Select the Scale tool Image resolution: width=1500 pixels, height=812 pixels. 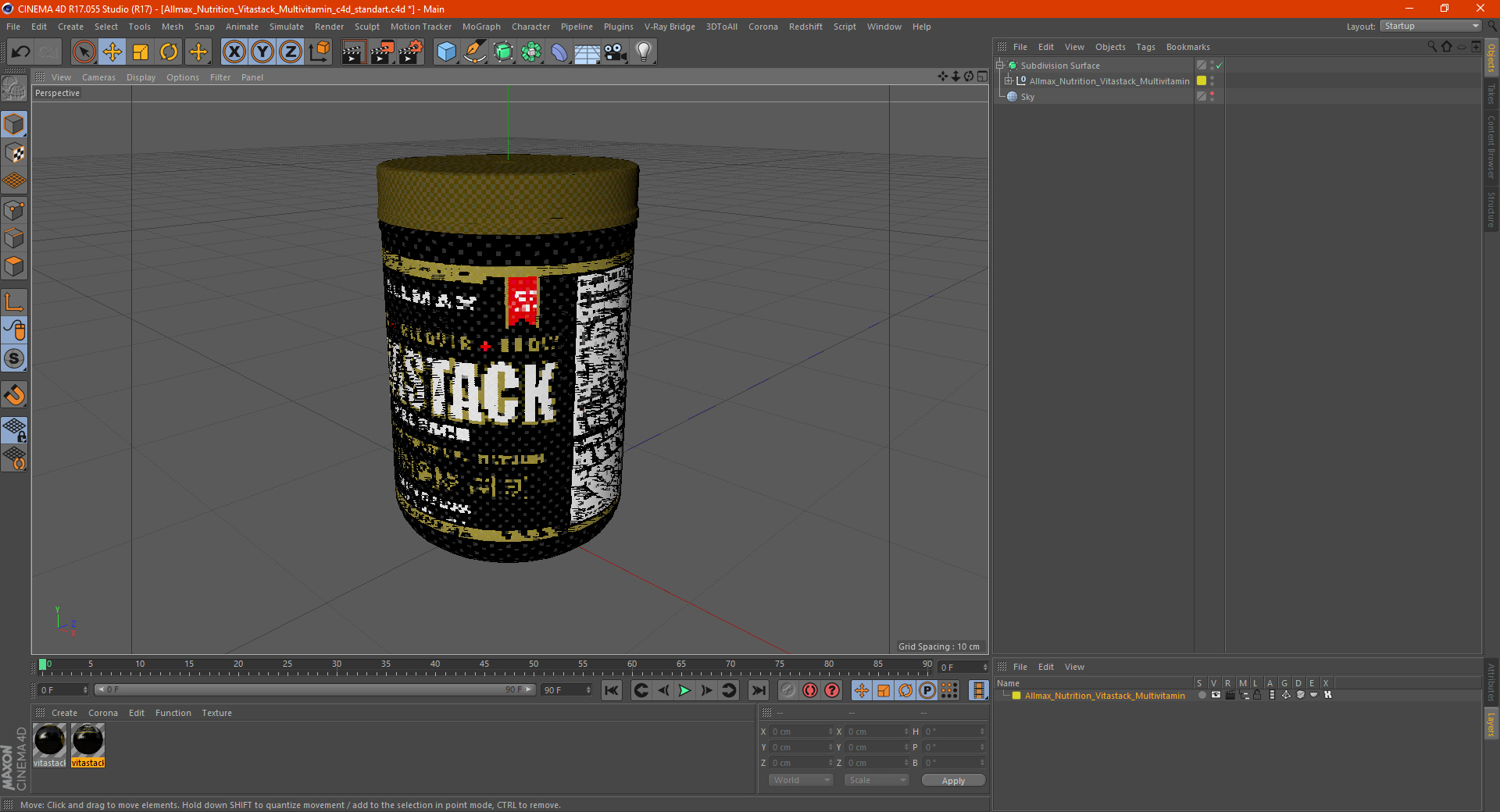click(x=141, y=52)
